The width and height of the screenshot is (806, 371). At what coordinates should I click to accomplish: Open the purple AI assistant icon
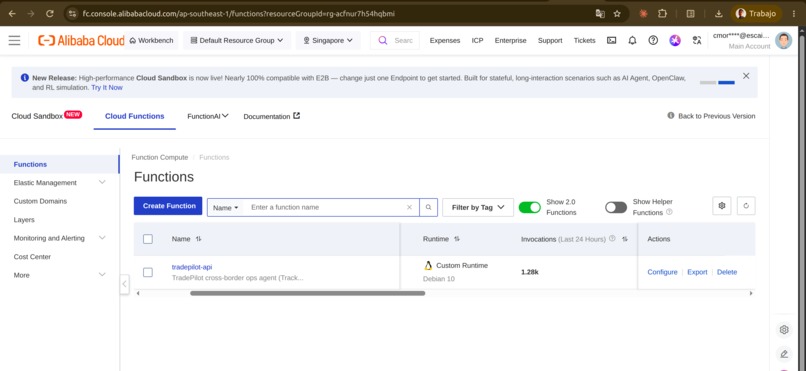[675, 41]
